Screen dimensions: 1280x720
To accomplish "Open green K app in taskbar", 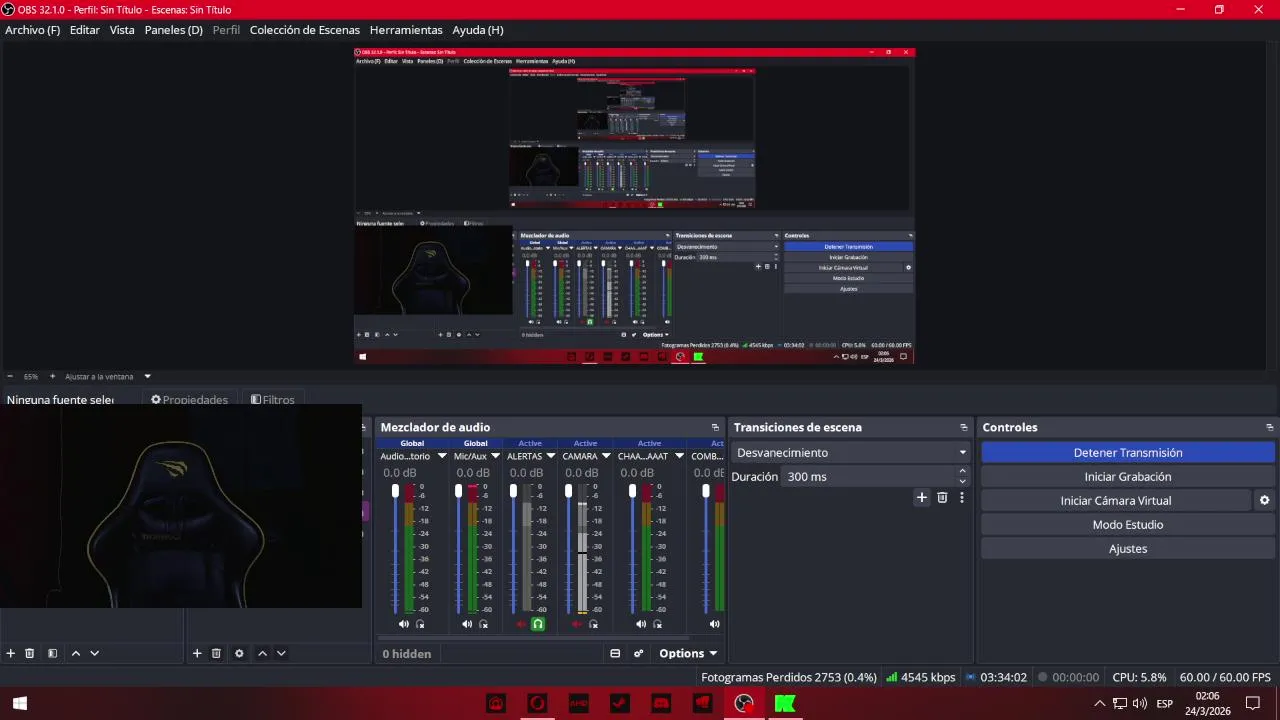I will [x=785, y=703].
